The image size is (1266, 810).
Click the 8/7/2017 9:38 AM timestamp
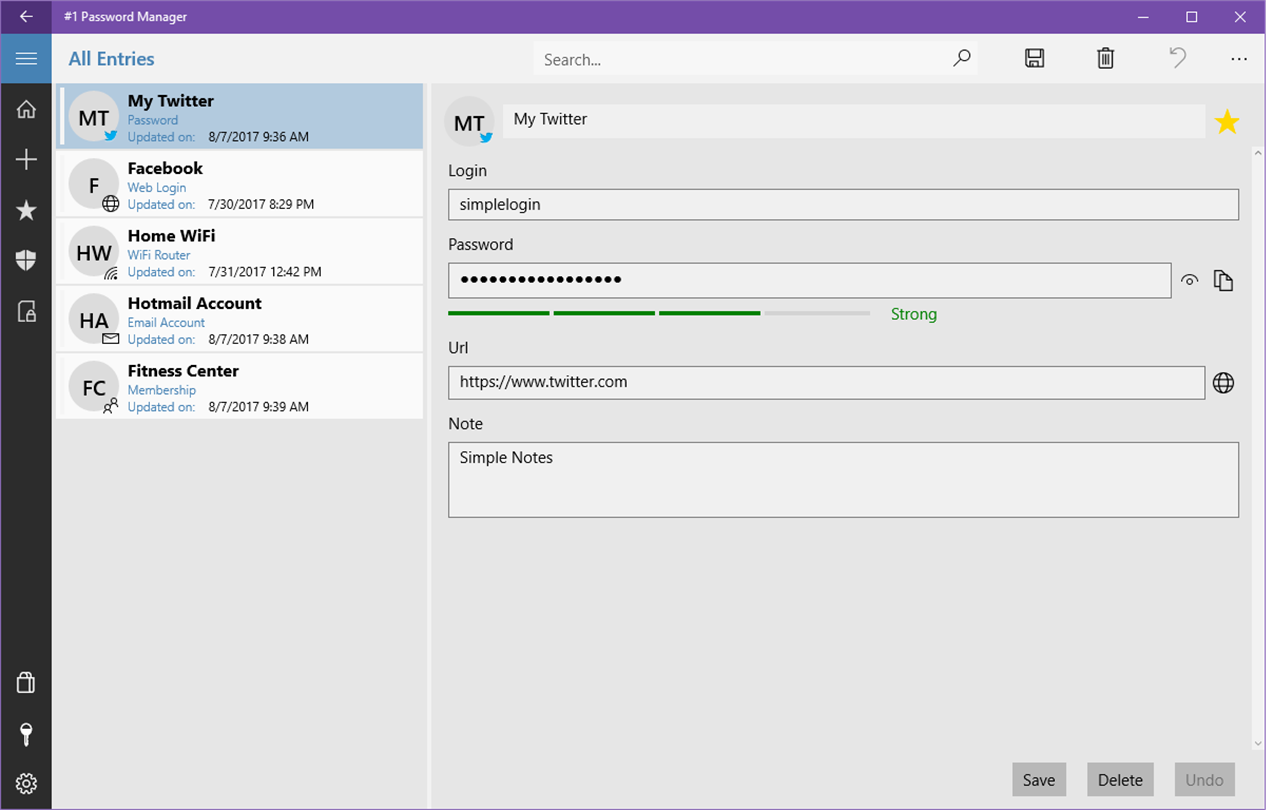(x=258, y=340)
